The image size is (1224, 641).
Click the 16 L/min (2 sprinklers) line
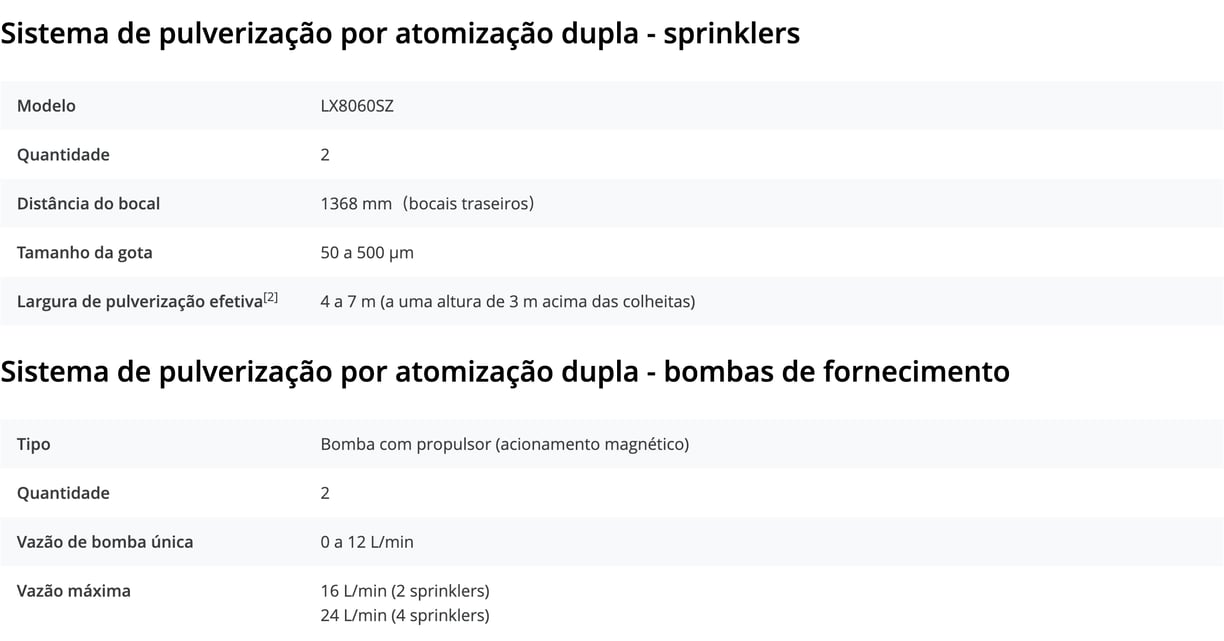(405, 591)
